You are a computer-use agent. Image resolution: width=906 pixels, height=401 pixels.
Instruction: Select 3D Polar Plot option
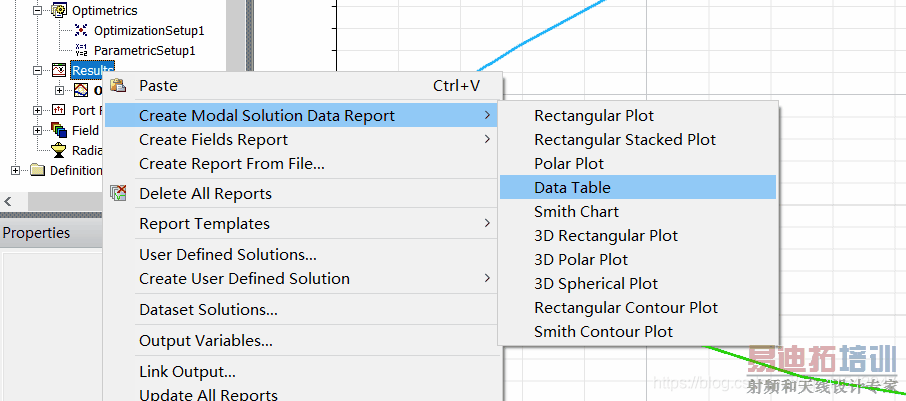(581, 260)
